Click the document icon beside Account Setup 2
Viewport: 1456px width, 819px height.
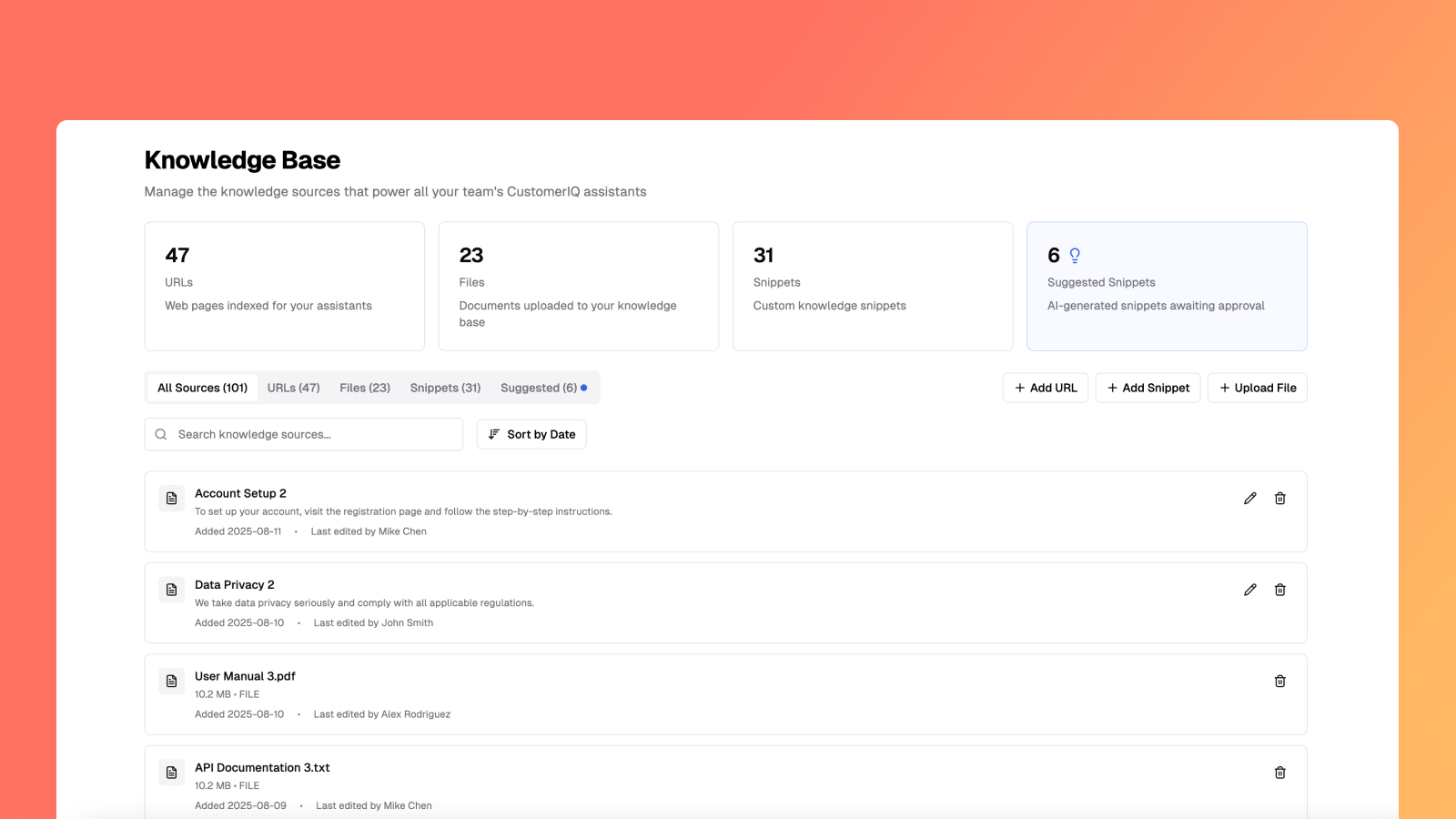[171, 499]
